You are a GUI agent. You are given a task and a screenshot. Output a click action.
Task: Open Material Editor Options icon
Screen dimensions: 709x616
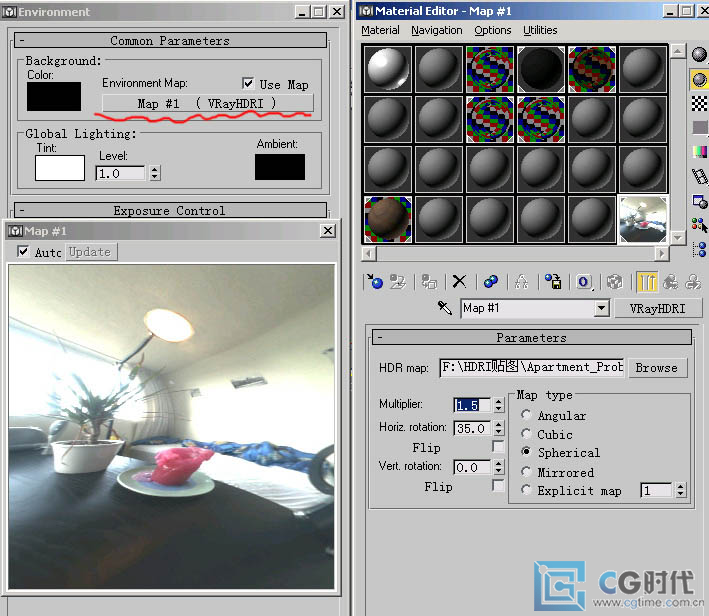coord(699,200)
